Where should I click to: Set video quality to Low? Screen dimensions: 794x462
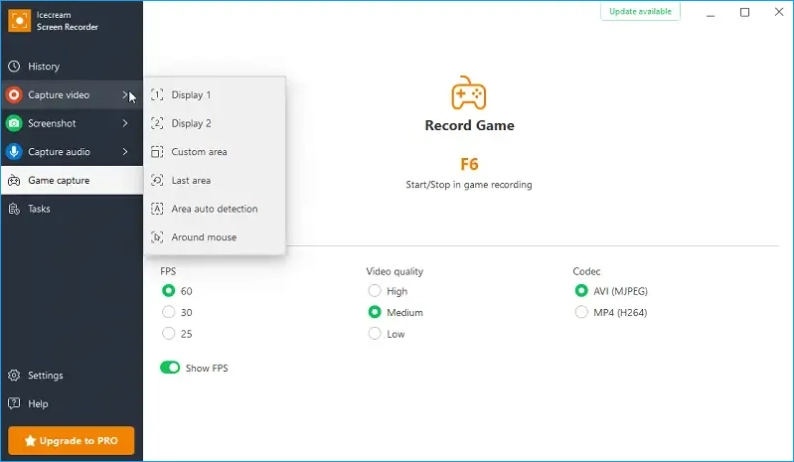374,334
